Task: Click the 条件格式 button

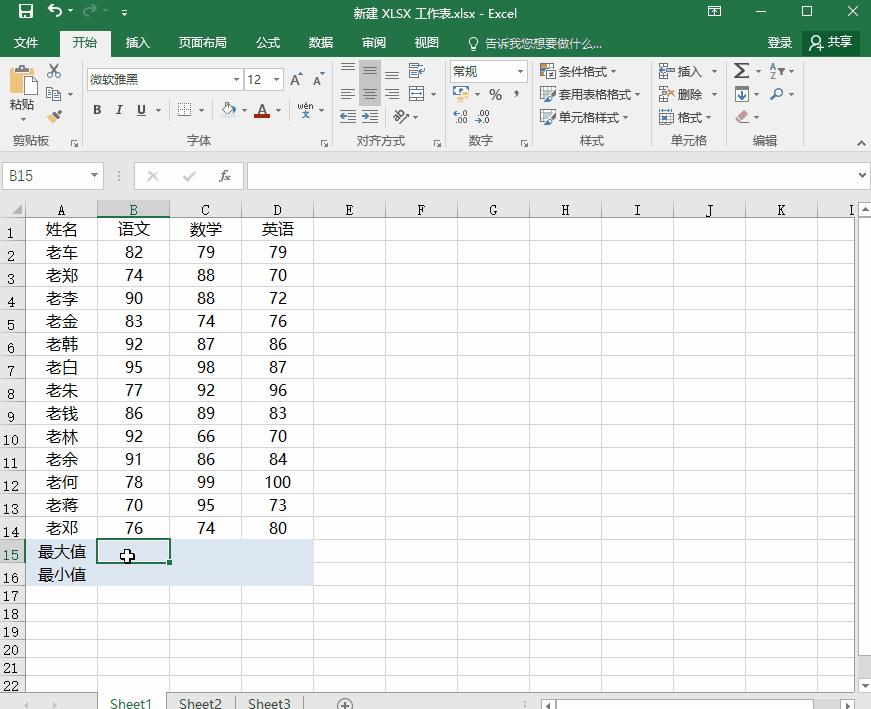Action: coord(578,71)
